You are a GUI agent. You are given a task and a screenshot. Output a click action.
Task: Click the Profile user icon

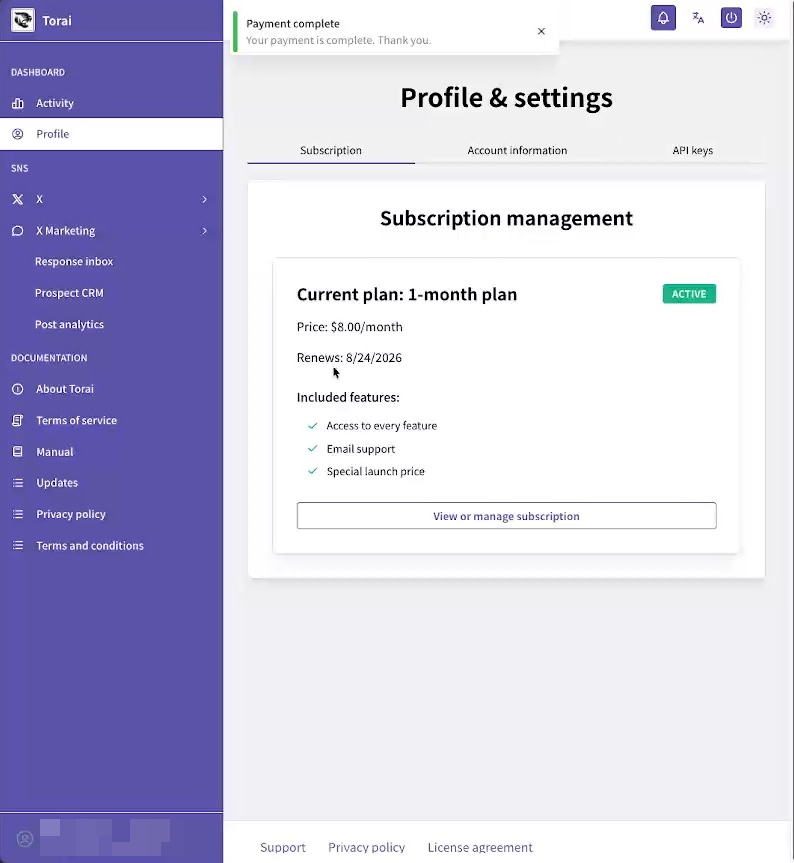pyautogui.click(x=18, y=134)
